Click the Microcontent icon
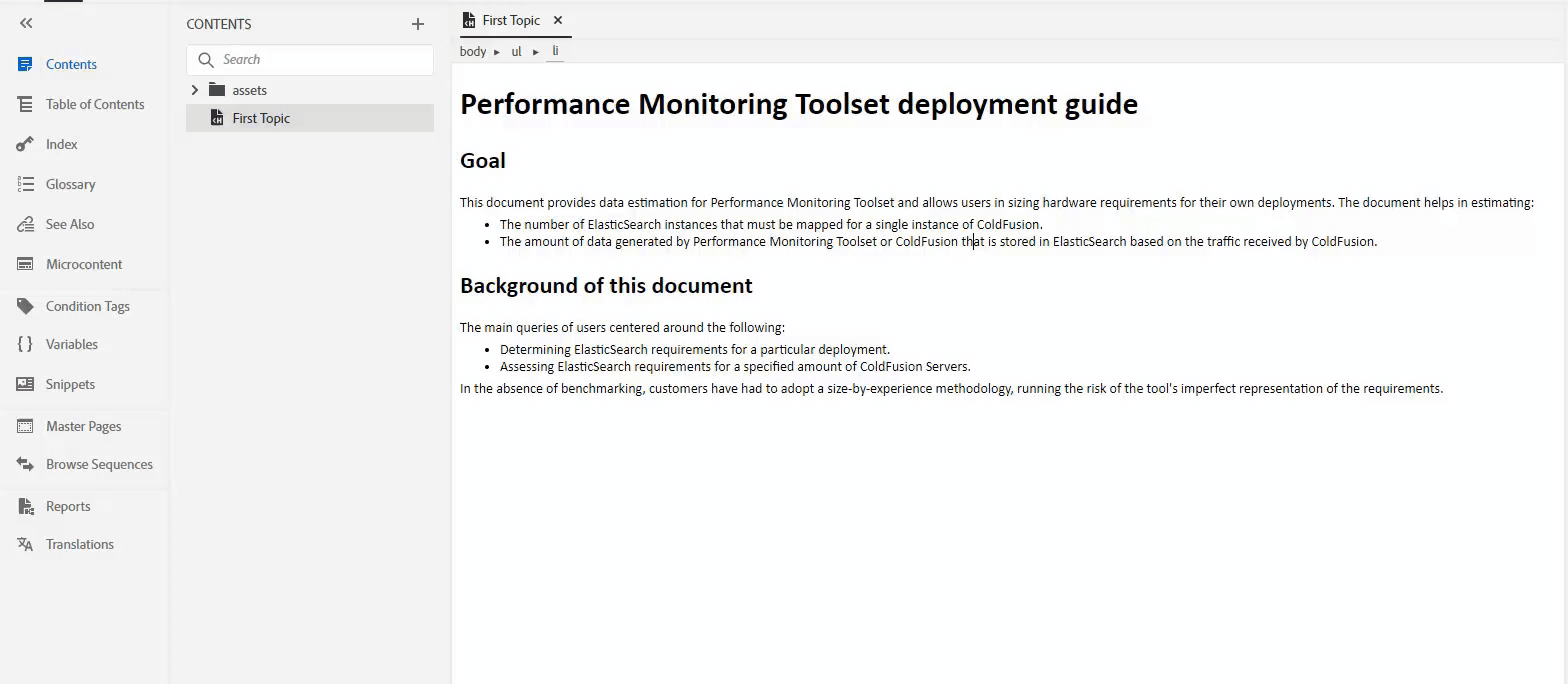Screen dimensions: 1568x684 click(x=26, y=264)
